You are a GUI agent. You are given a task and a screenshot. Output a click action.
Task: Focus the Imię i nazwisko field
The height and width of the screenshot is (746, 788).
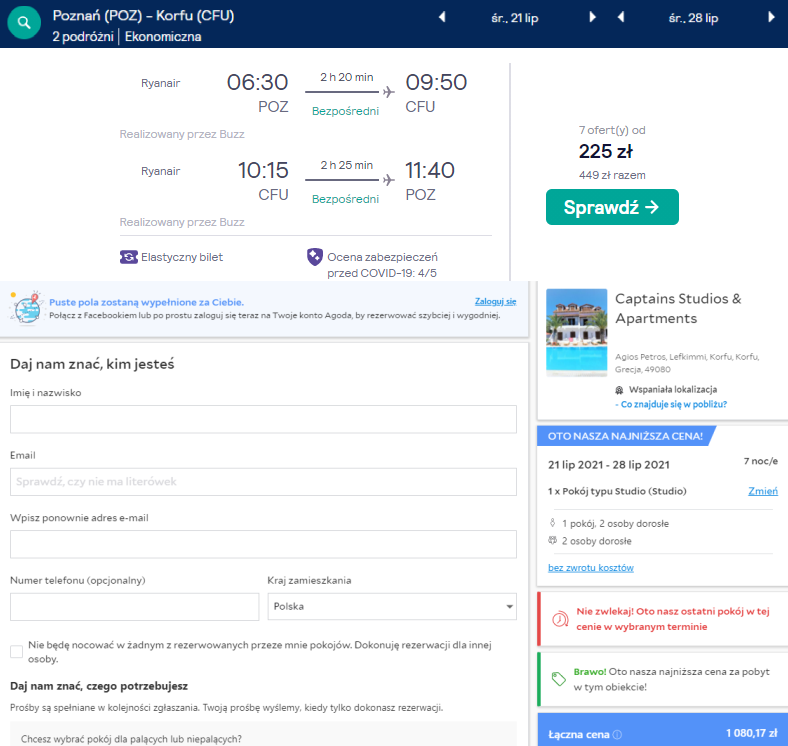click(x=263, y=419)
